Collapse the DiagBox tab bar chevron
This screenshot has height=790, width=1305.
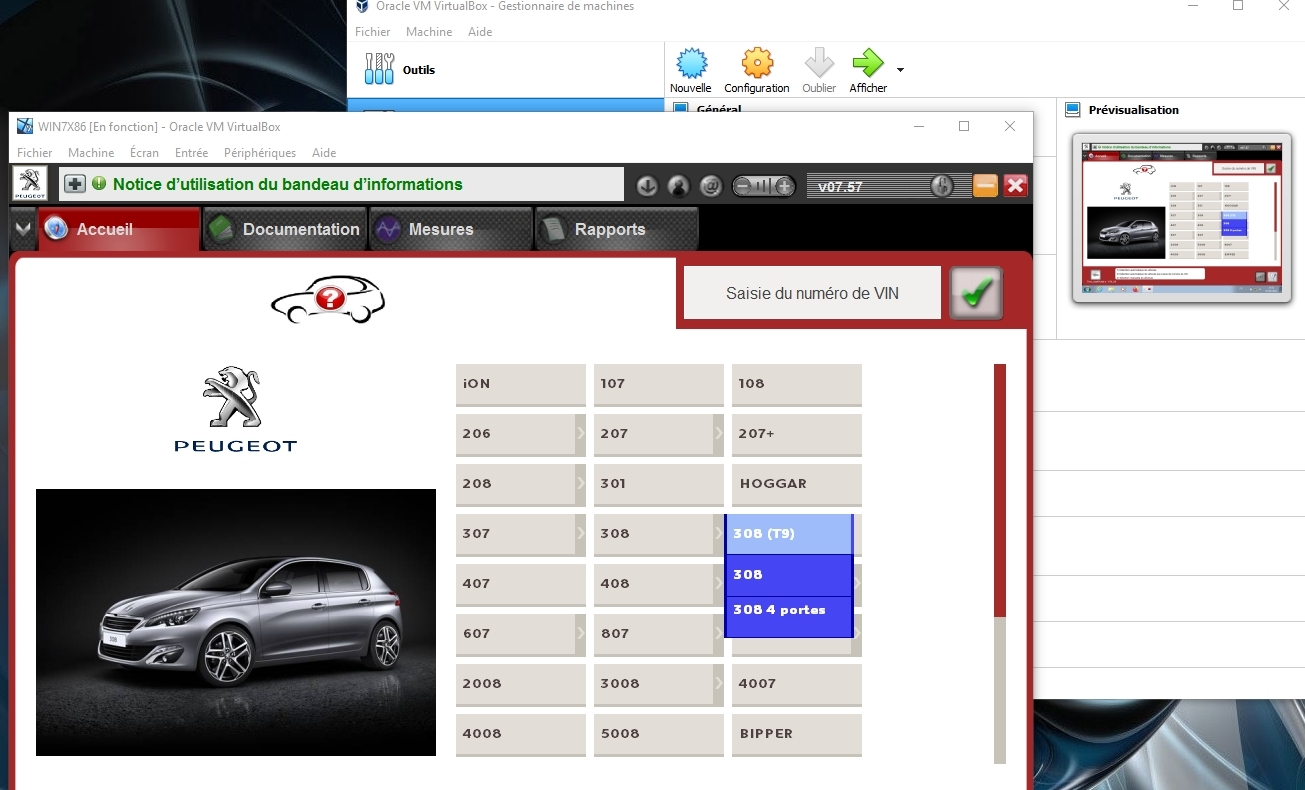coord(23,229)
